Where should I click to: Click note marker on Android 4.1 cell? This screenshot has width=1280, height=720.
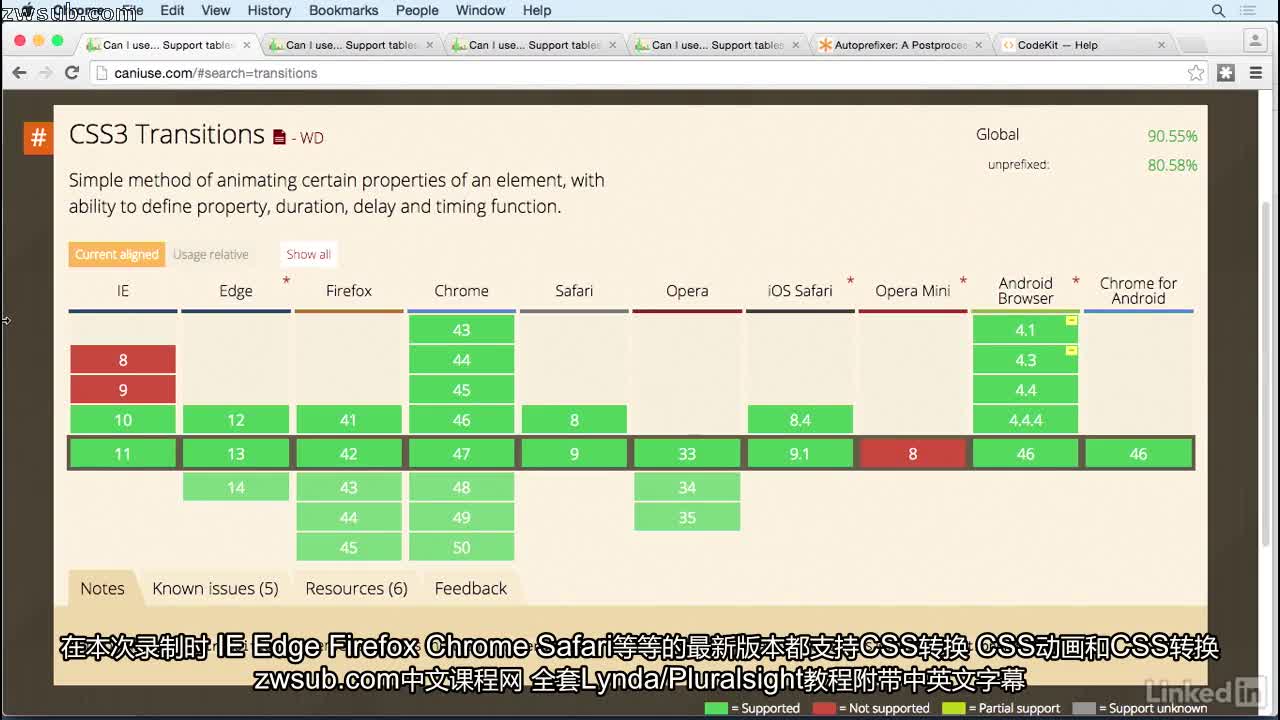pyautogui.click(x=1071, y=321)
